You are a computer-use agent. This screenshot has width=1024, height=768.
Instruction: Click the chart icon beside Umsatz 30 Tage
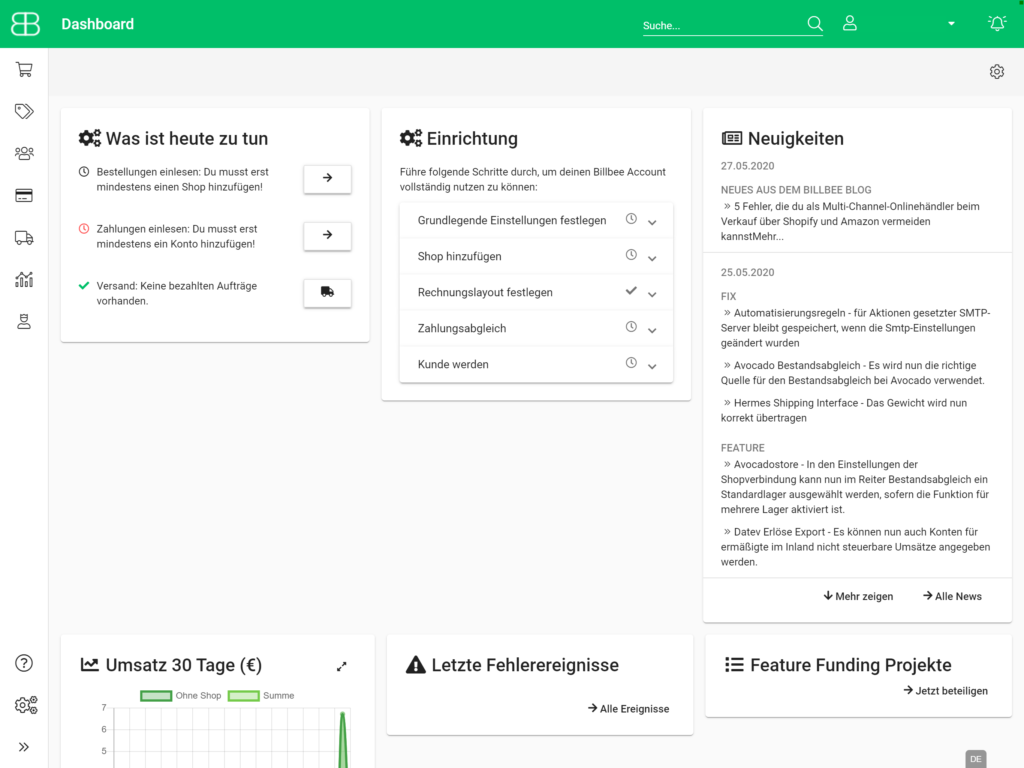coord(89,665)
